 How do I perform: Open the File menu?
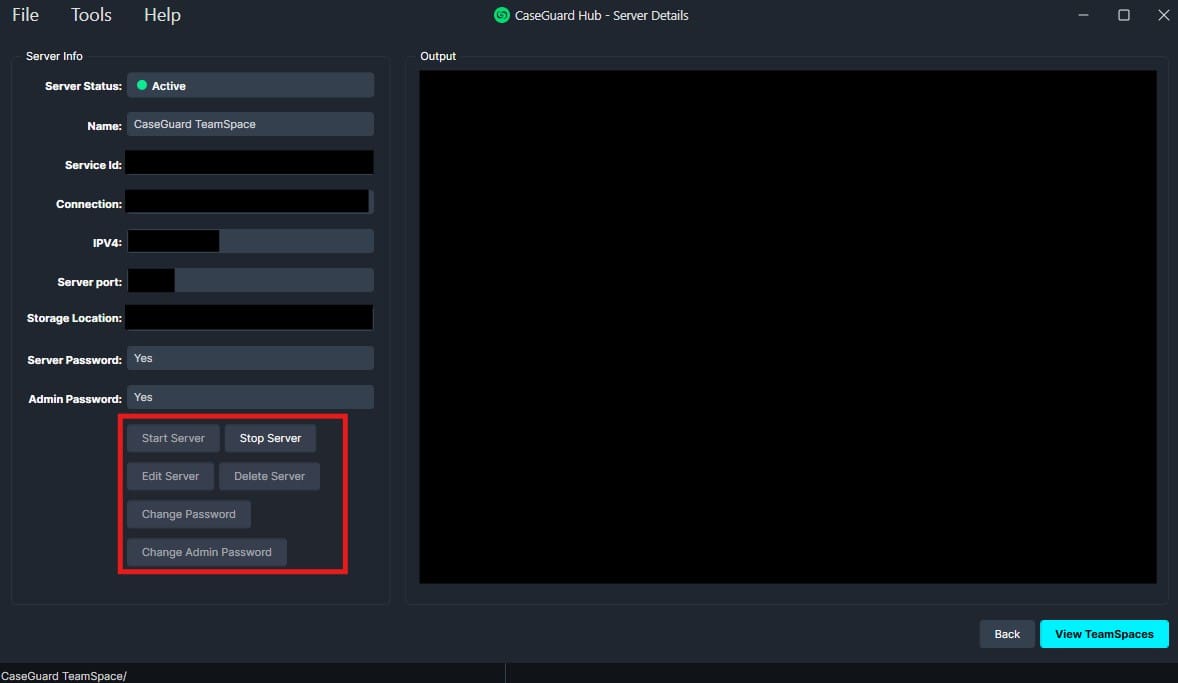(25, 15)
